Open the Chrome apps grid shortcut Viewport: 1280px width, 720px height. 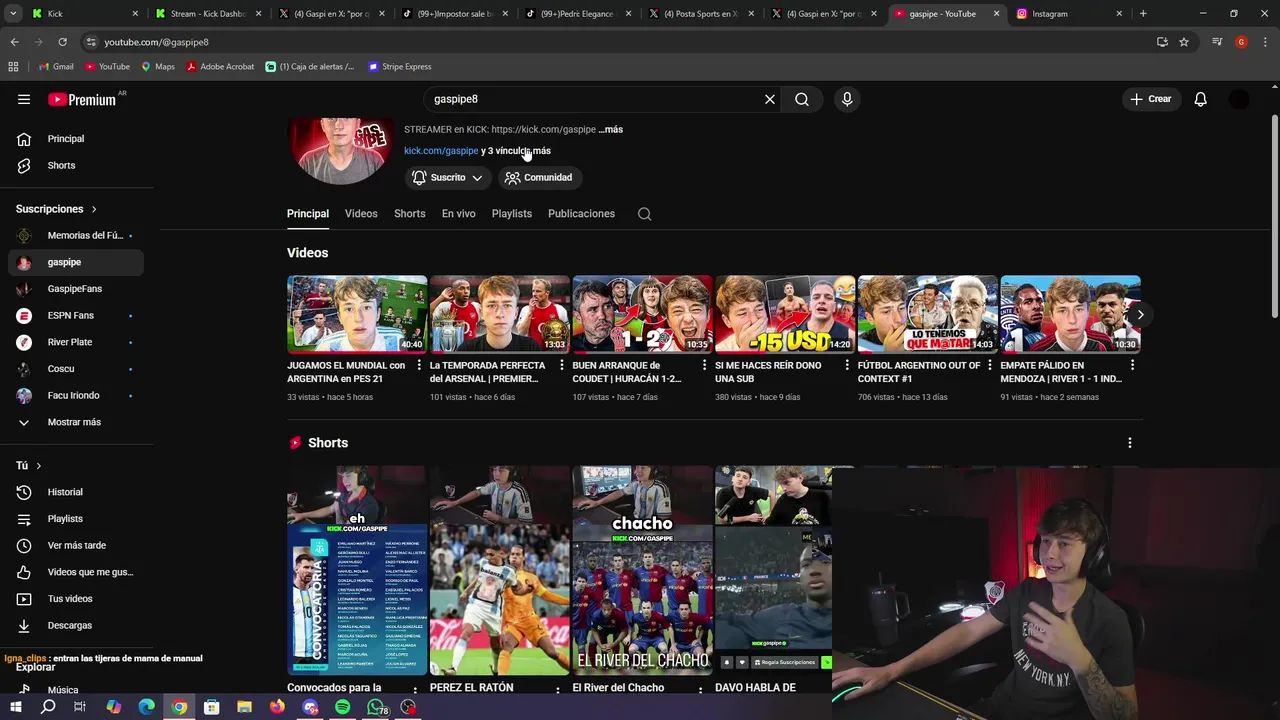pyautogui.click(x=13, y=67)
